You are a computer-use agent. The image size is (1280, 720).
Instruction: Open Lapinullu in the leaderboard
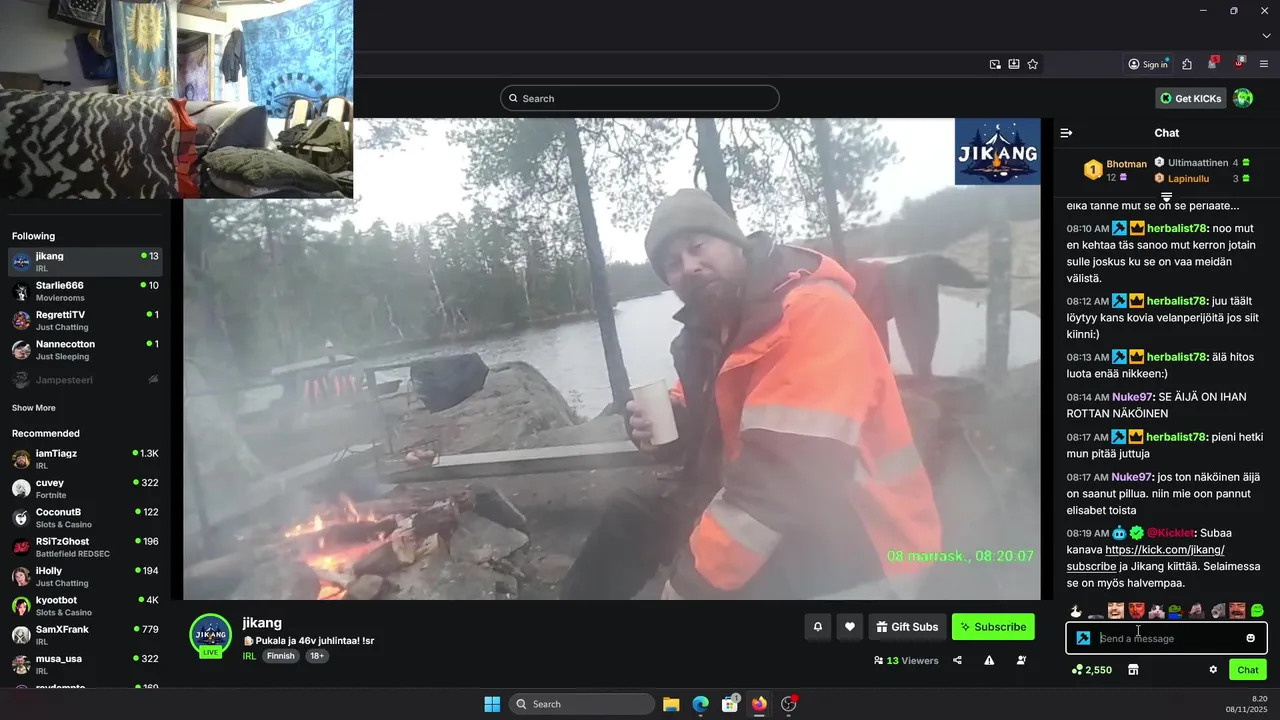pos(1201,178)
